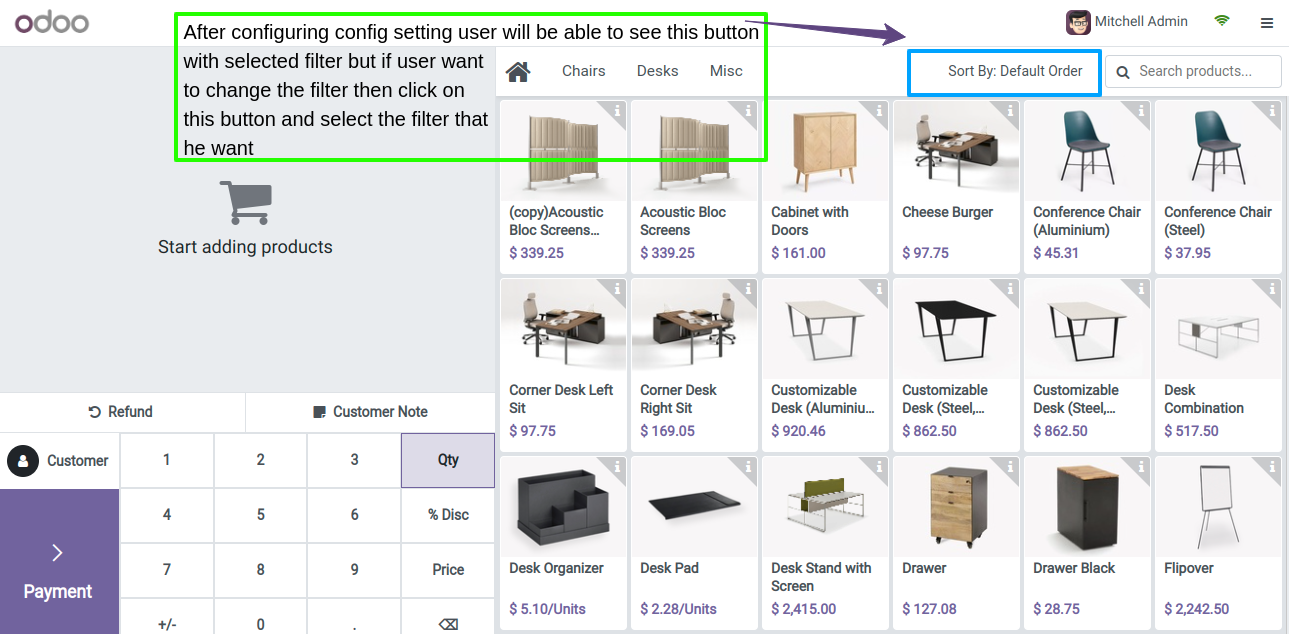Toggle Qty mode on numpad
The width and height of the screenshot is (1289, 634).
pyautogui.click(x=448, y=460)
